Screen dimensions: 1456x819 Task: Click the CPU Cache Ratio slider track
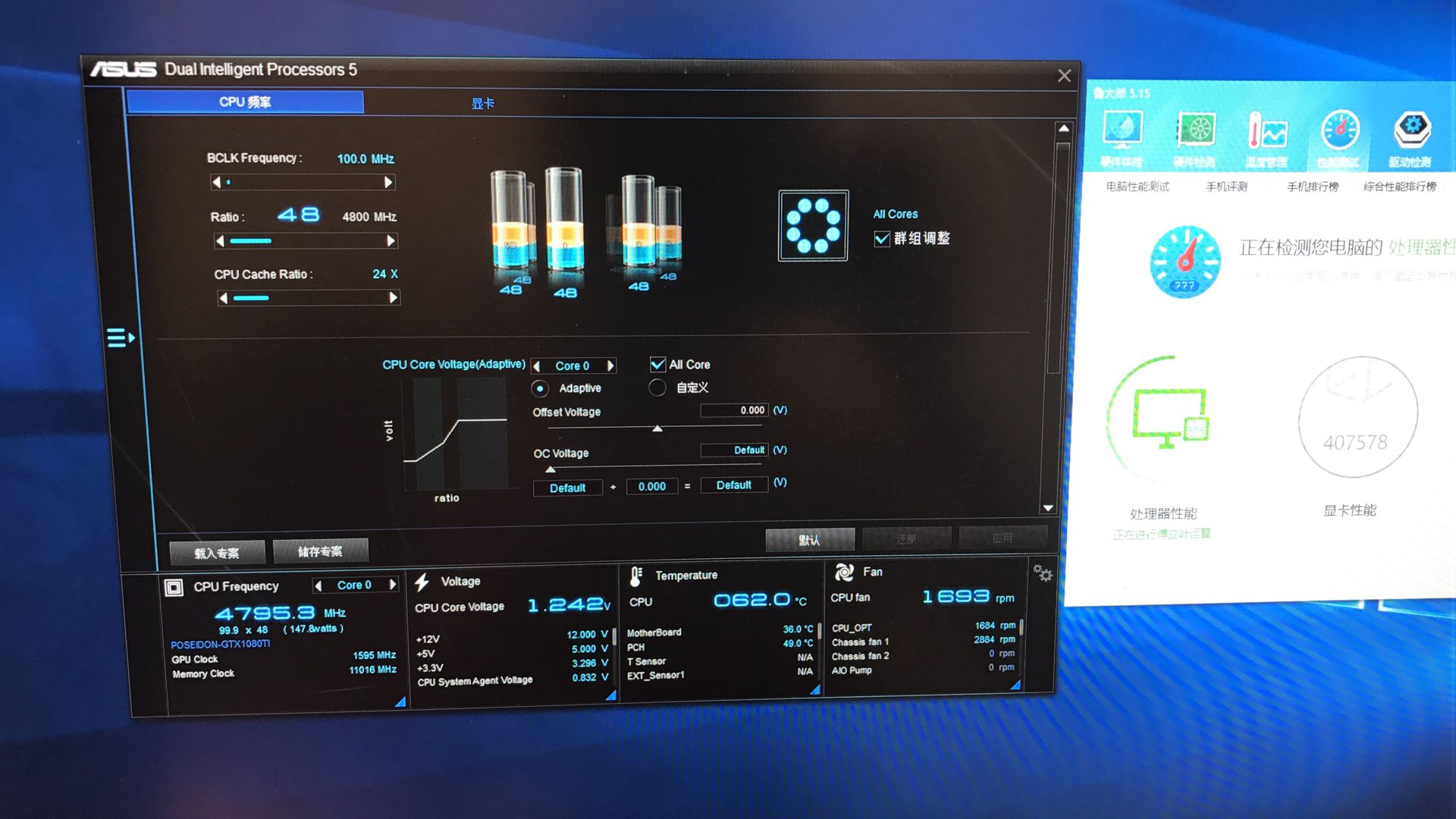coord(308,298)
